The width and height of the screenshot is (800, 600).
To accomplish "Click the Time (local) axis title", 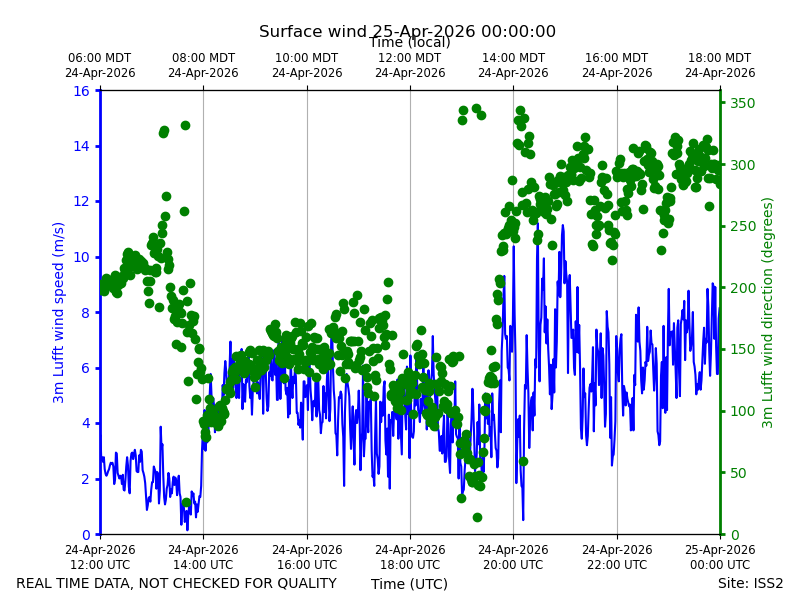I will pyautogui.click(x=410, y=42).
